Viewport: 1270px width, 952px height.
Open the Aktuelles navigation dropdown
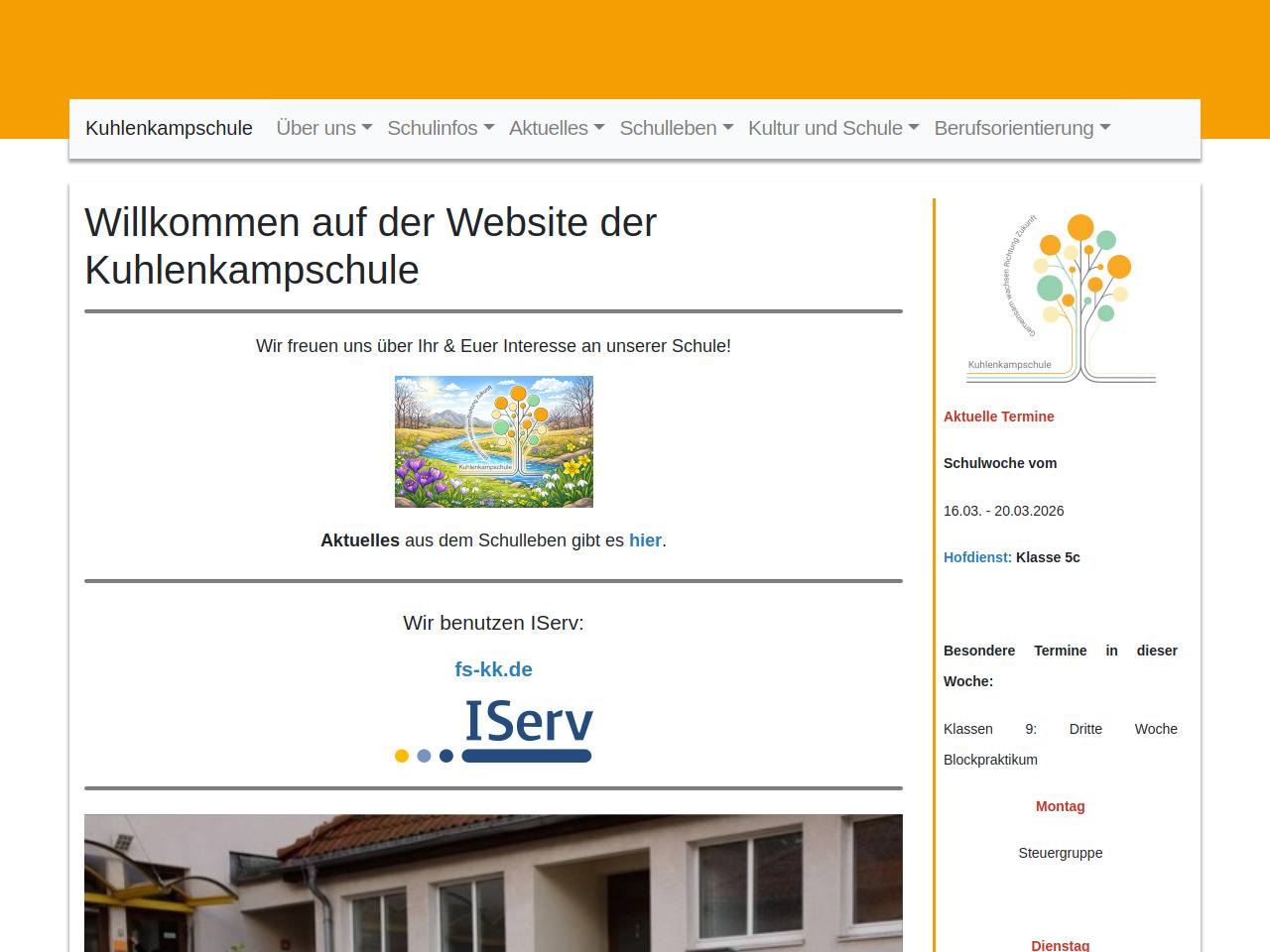[556, 128]
